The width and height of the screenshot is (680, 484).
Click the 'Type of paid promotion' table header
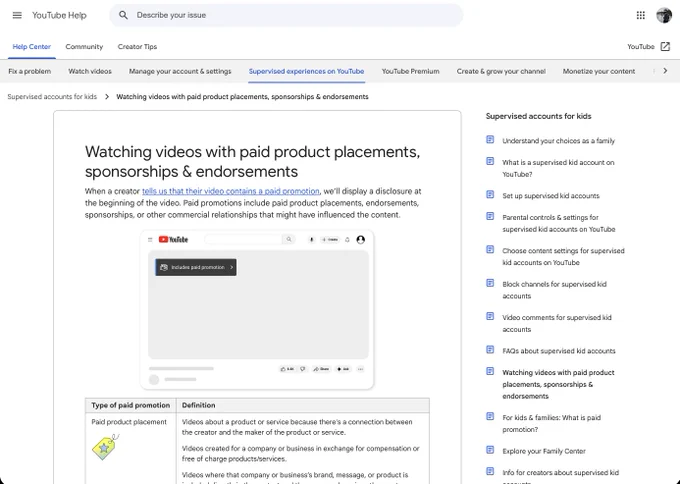coord(131,405)
